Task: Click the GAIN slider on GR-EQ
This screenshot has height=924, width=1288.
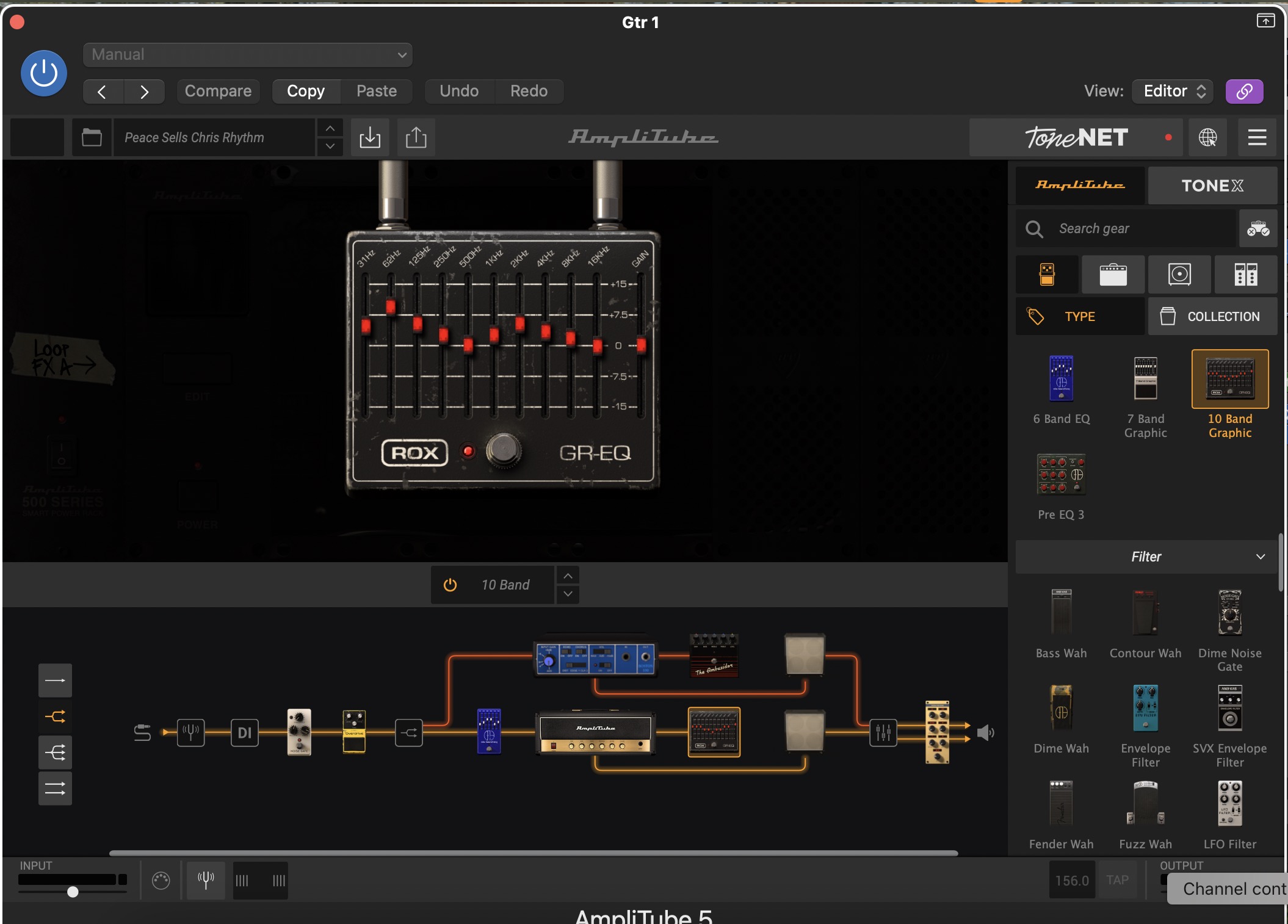Action: coord(641,346)
